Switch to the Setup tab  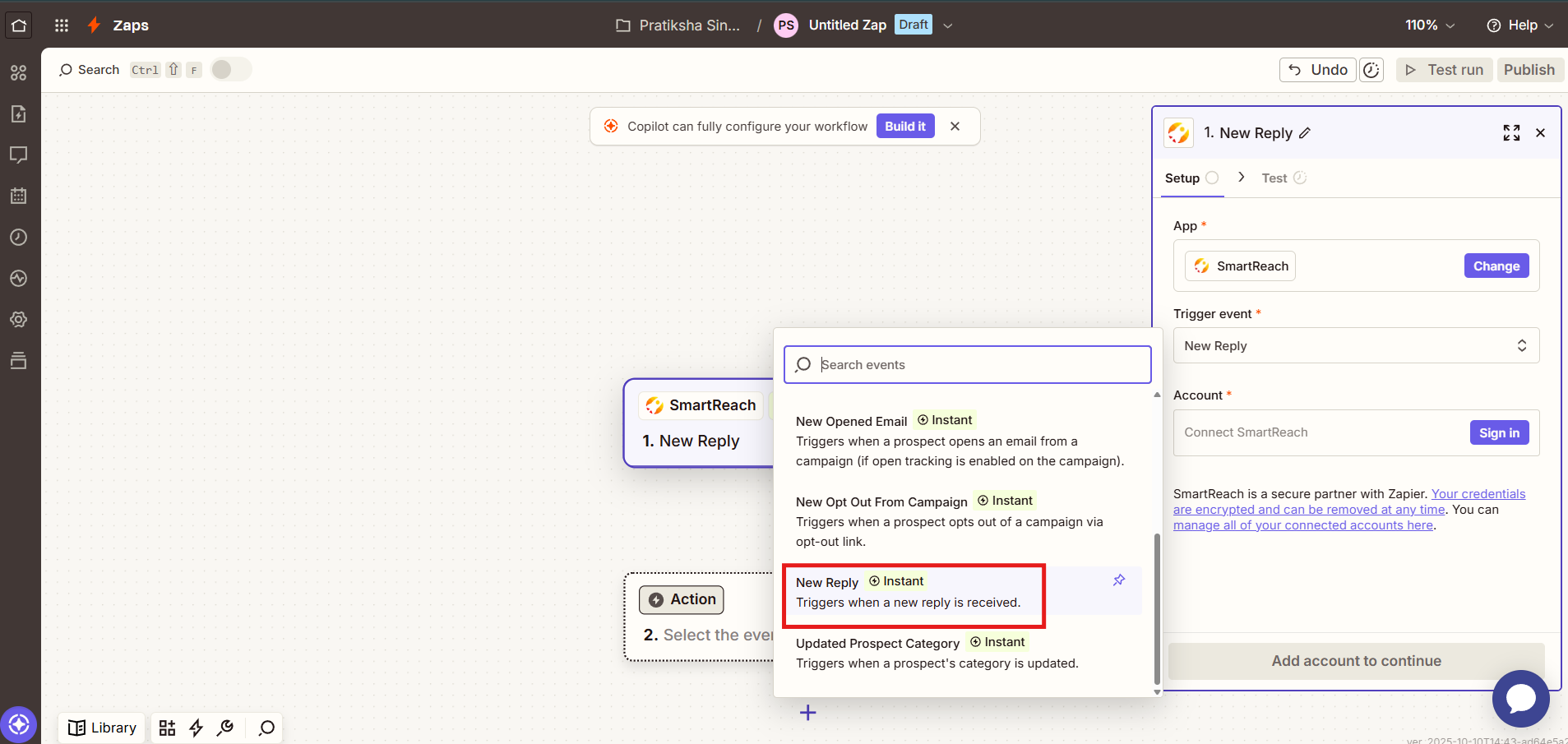tap(1191, 178)
